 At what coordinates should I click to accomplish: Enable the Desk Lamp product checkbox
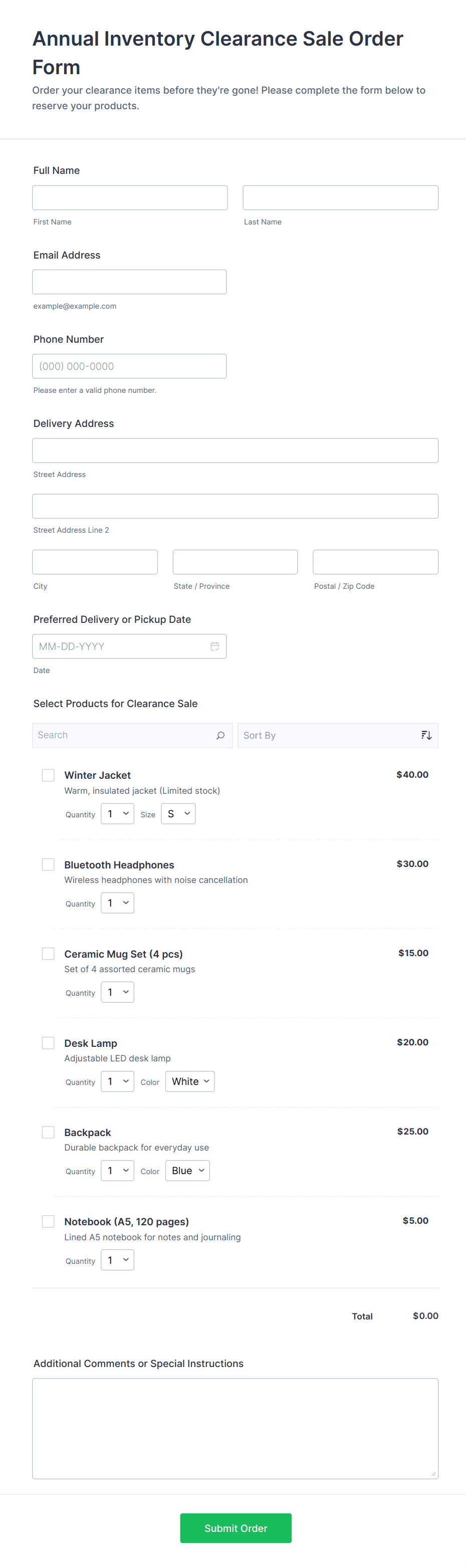[x=48, y=1043]
